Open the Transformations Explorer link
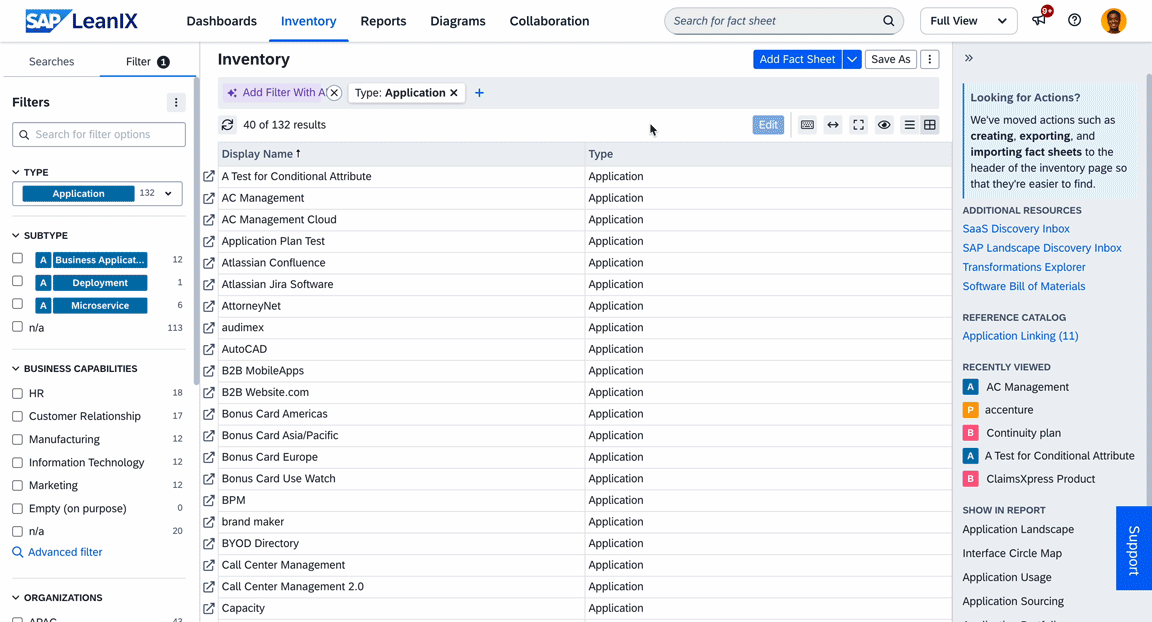Screen dimensions: 1152x622 click(1023, 267)
